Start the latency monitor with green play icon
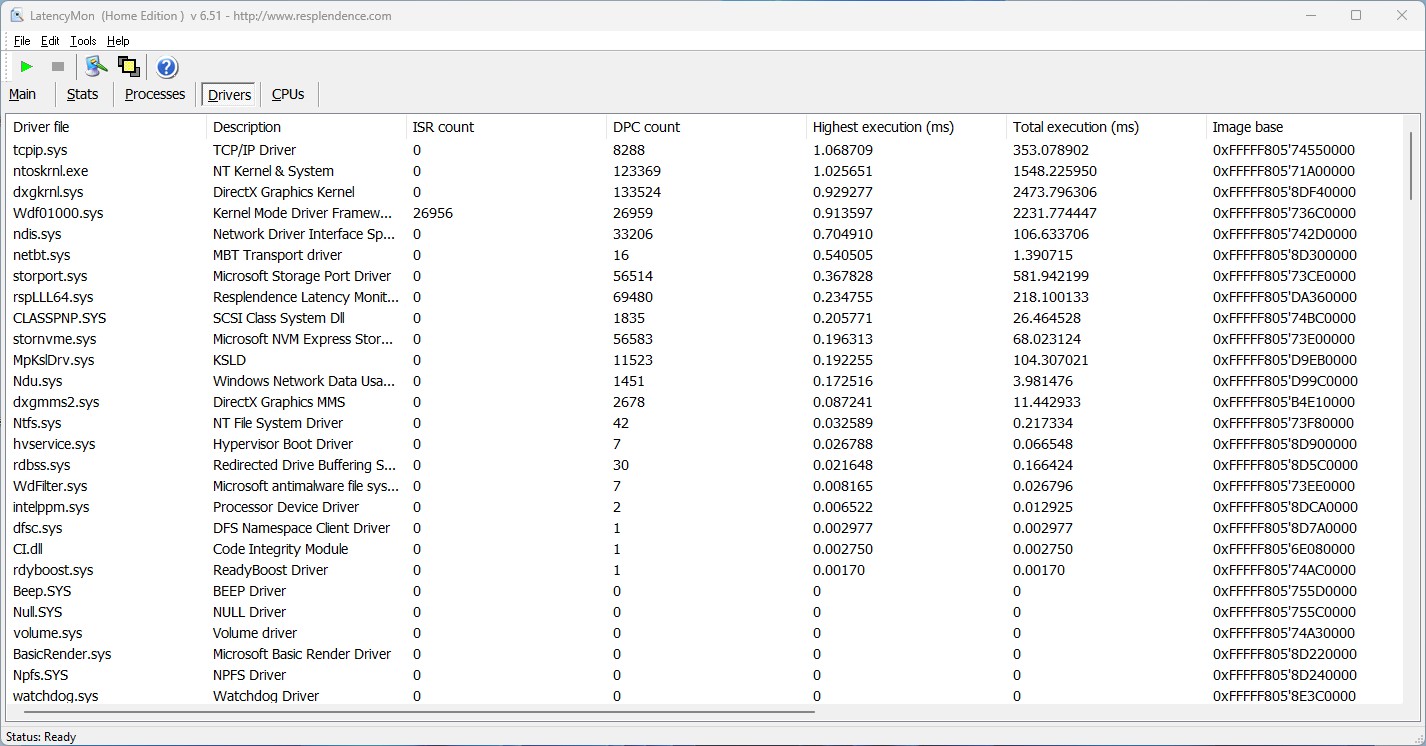 pos(27,67)
